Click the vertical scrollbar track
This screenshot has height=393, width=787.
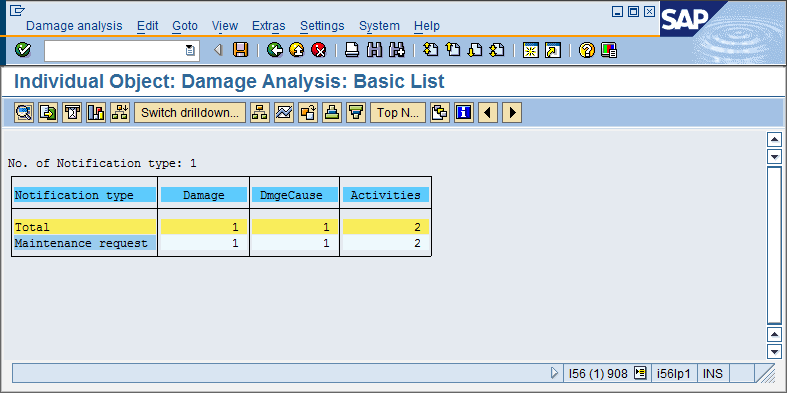[x=775, y=246]
